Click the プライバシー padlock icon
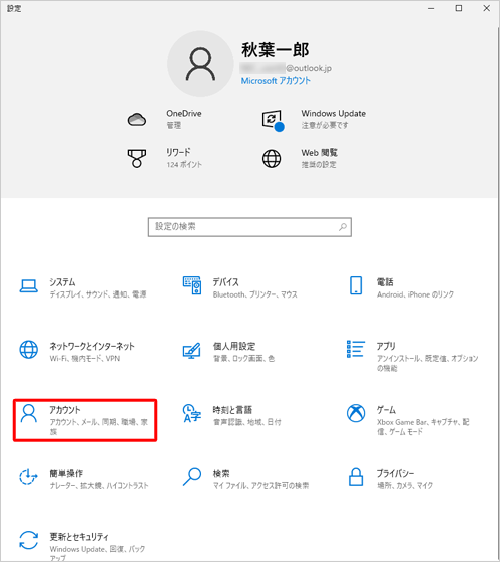The image size is (500, 562). point(356,477)
